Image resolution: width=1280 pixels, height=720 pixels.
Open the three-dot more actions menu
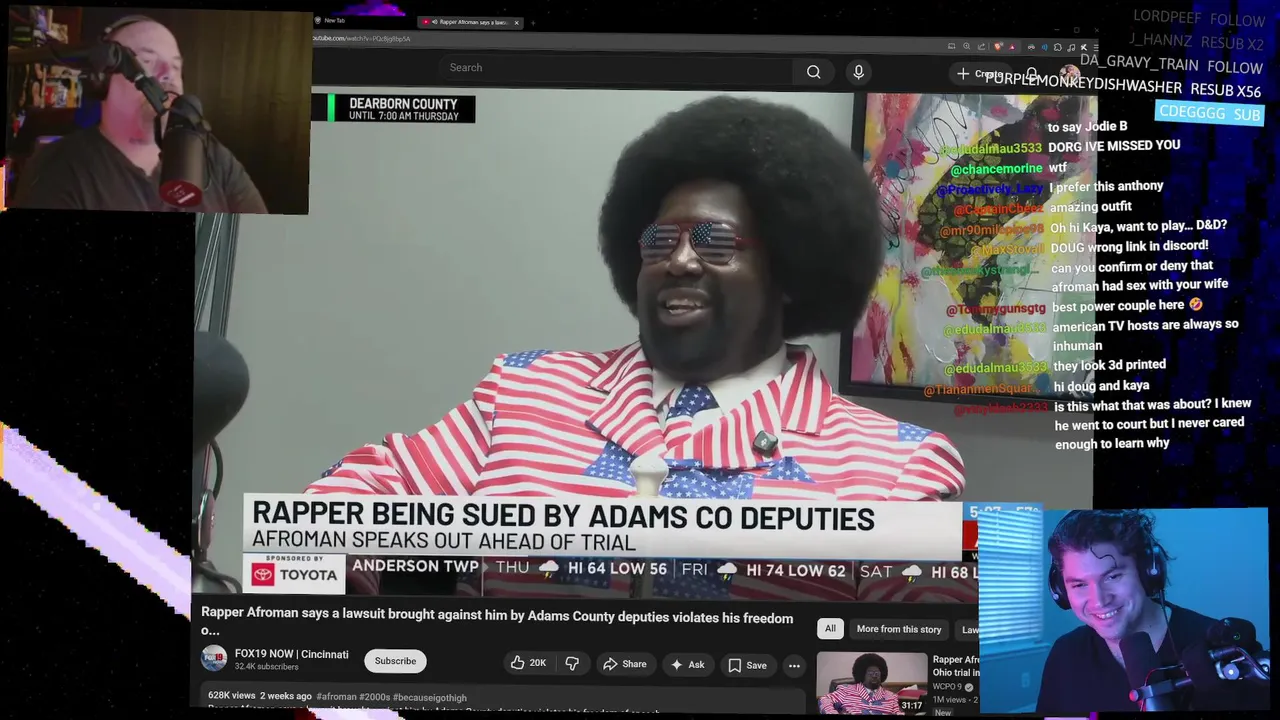coord(794,665)
